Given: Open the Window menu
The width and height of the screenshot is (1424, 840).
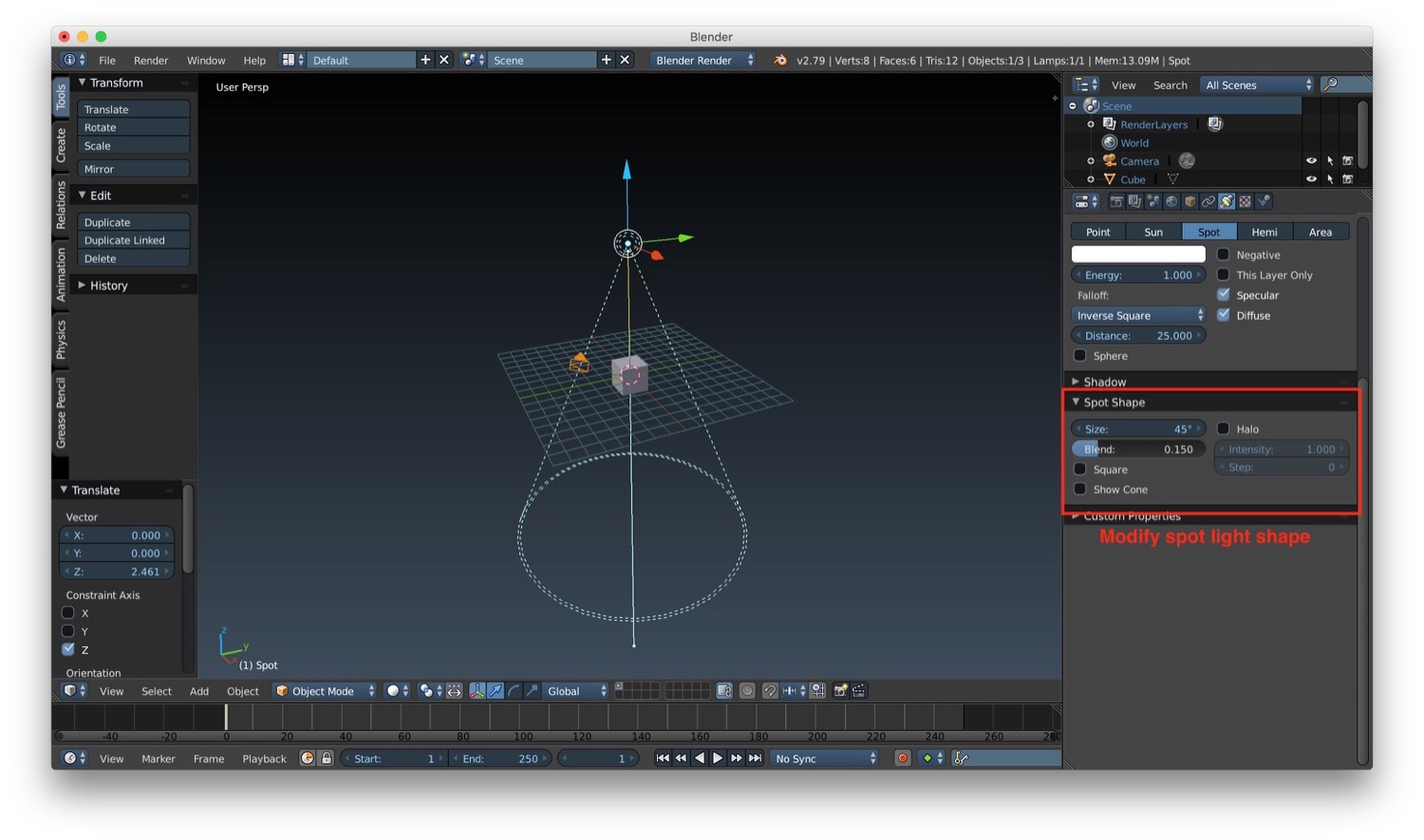Looking at the screenshot, I should tap(206, 60).
